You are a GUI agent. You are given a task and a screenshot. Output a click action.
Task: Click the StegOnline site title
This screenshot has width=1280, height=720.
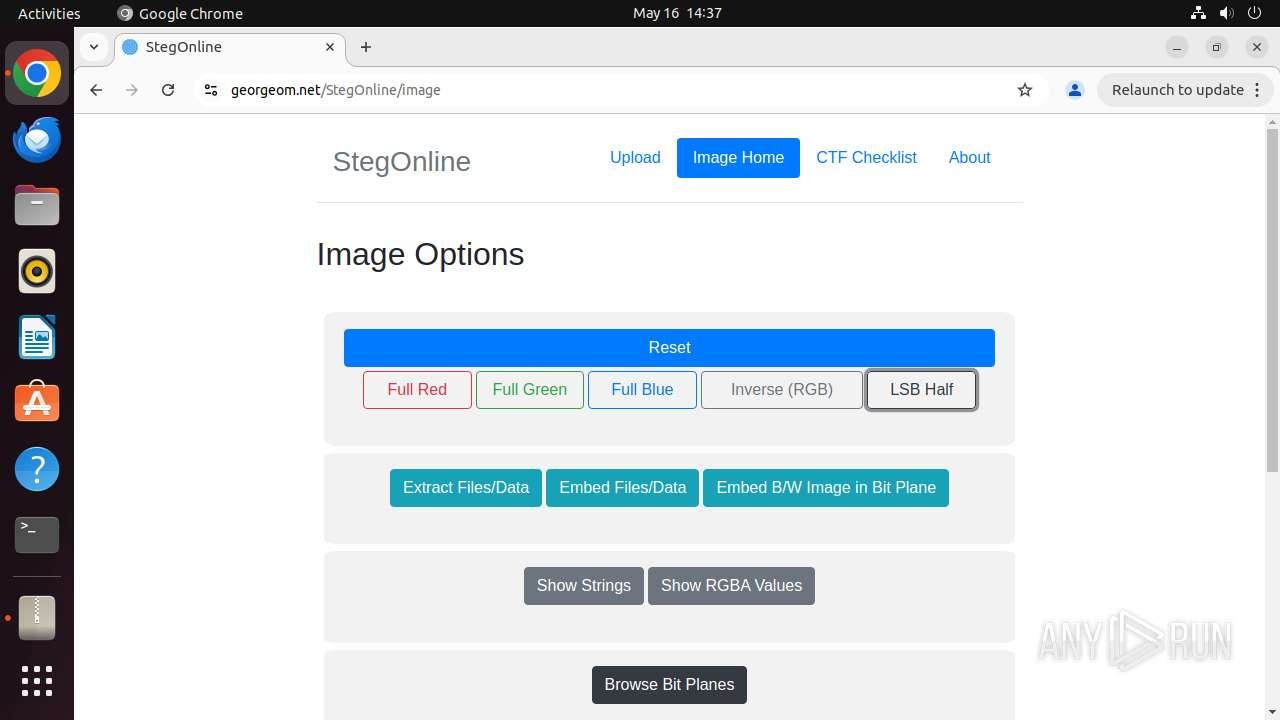401,162
